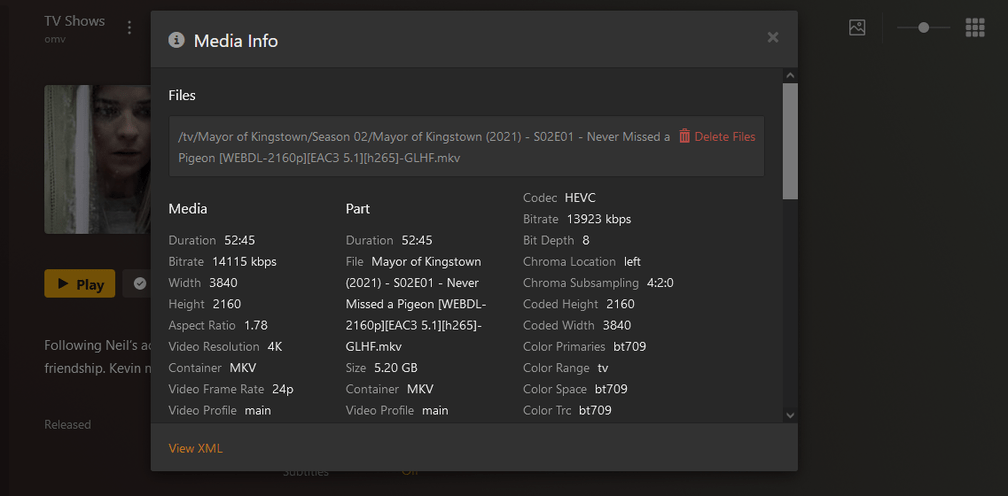Screen dimensions: 1008x496
Task: Click the TV Shows library title
Action: 75,21
